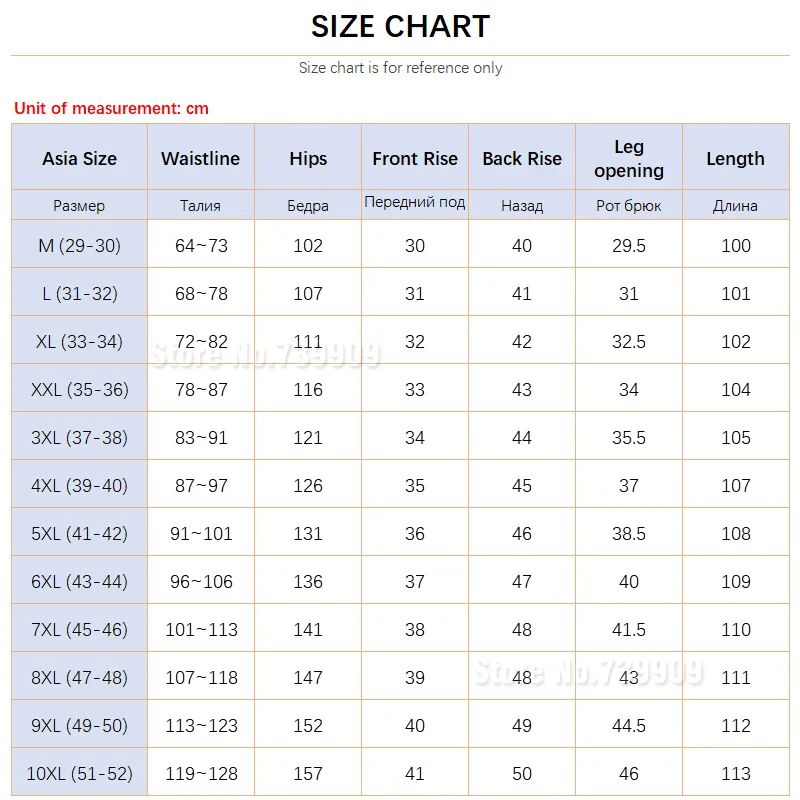The width and height of the screenshot is (800, 800).
Task: Select the XL (33-34) size cell
Action: click(x=80, y=340)
